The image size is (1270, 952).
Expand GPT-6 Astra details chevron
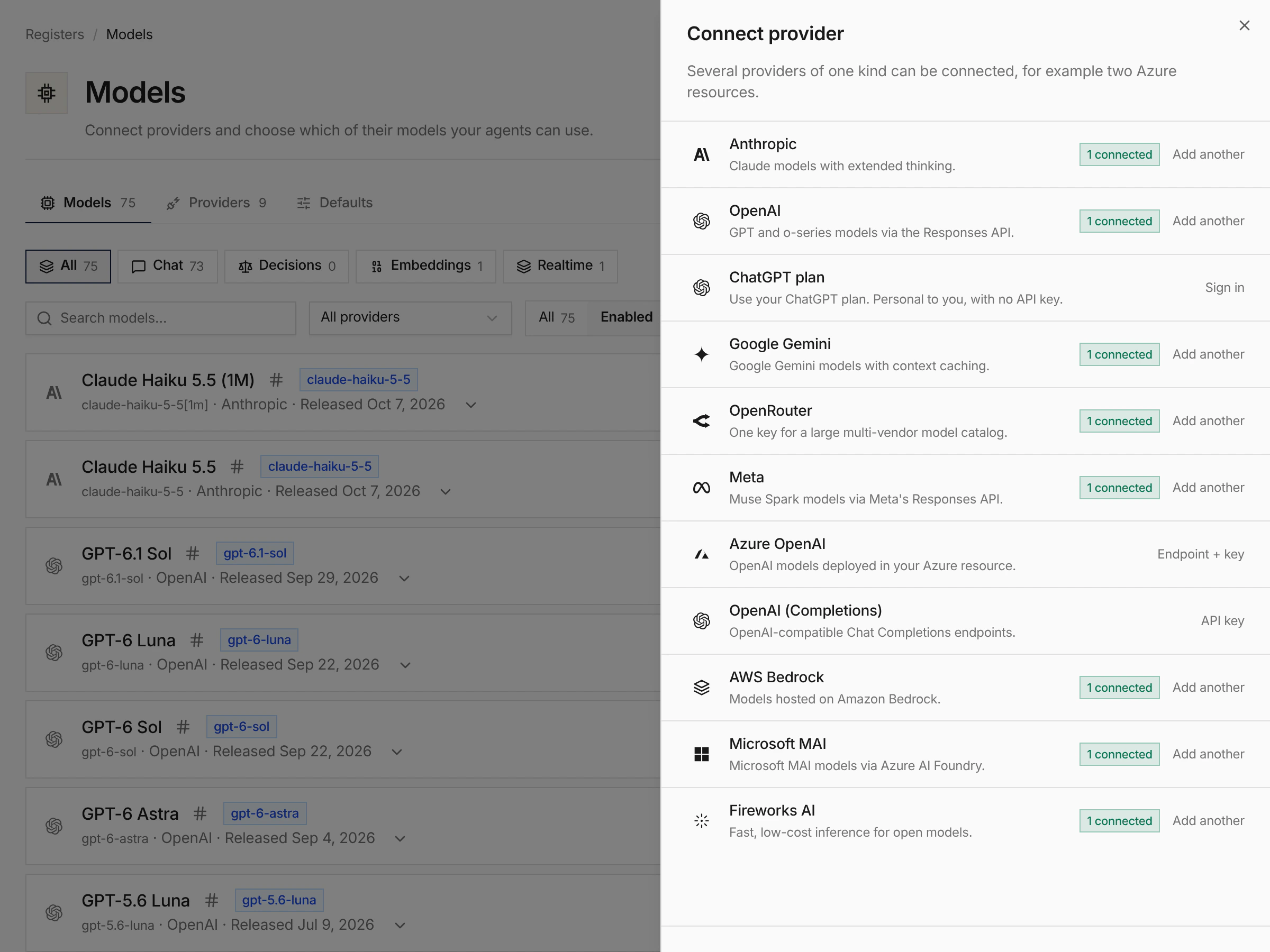[x=401, y=838]
